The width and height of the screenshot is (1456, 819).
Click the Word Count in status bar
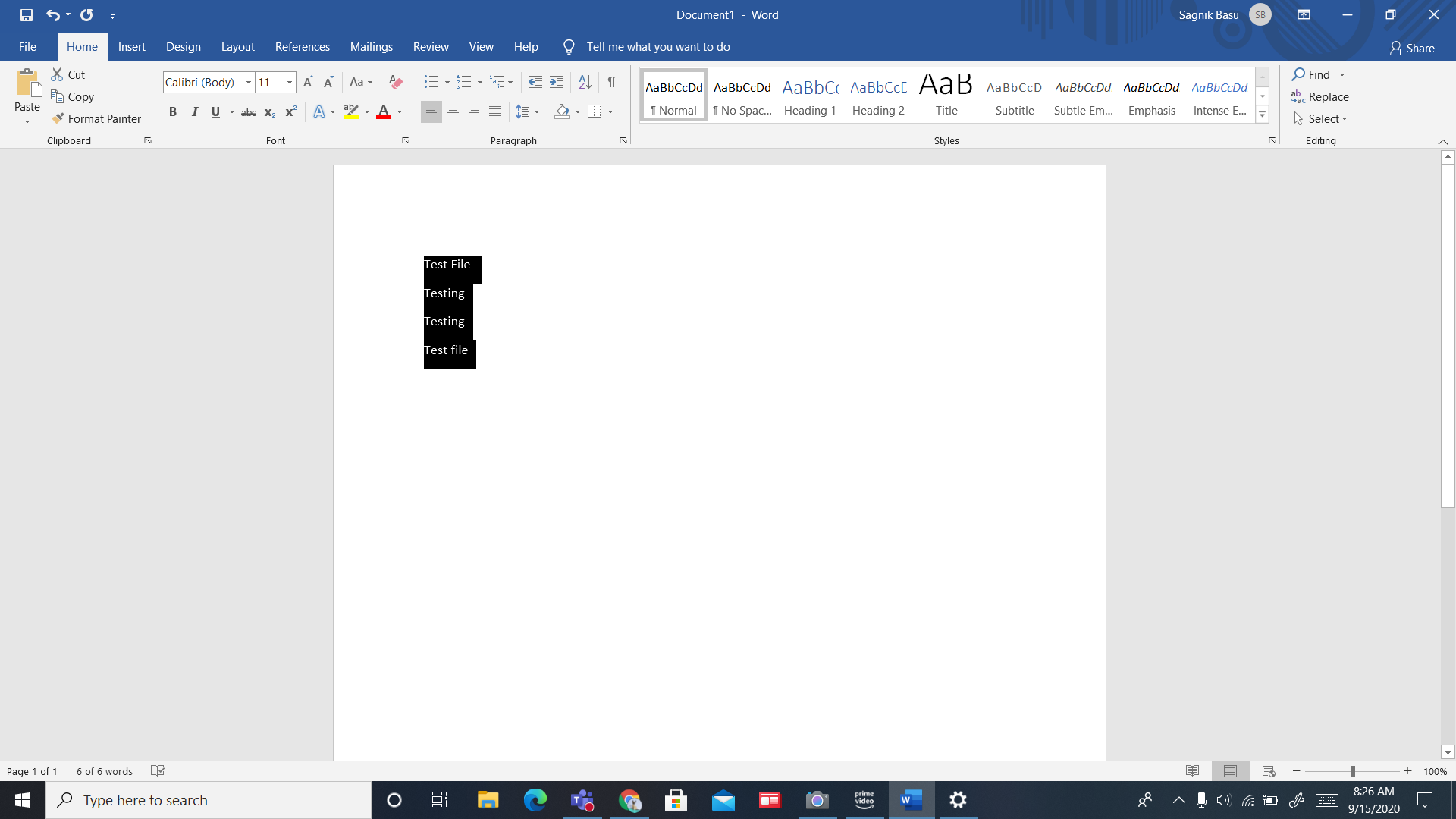tap(105, 771)
